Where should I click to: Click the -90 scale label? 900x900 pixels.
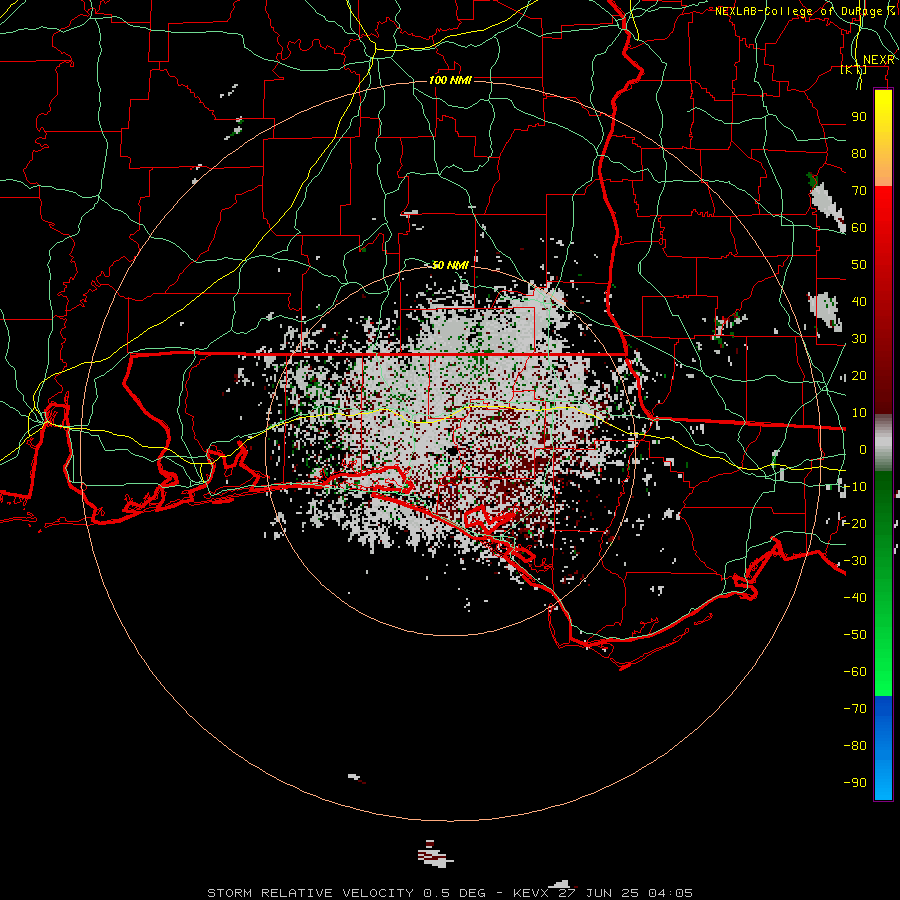click(x=855, y=783)
